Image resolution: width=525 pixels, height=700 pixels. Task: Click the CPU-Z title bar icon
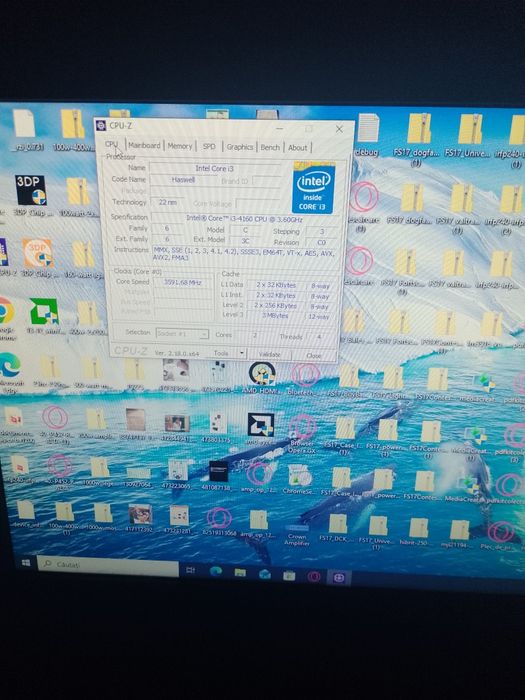[x=101, y=125]
